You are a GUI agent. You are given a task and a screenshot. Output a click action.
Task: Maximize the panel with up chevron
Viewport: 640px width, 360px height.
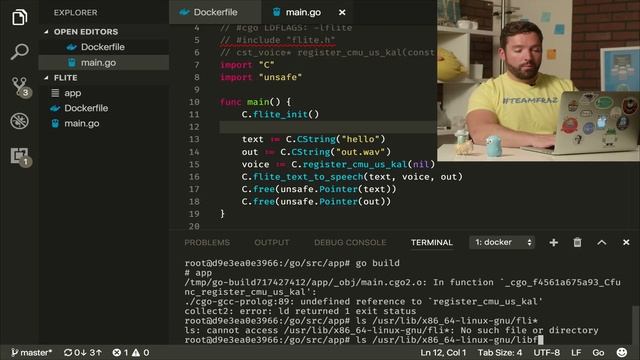click(602, 242)
